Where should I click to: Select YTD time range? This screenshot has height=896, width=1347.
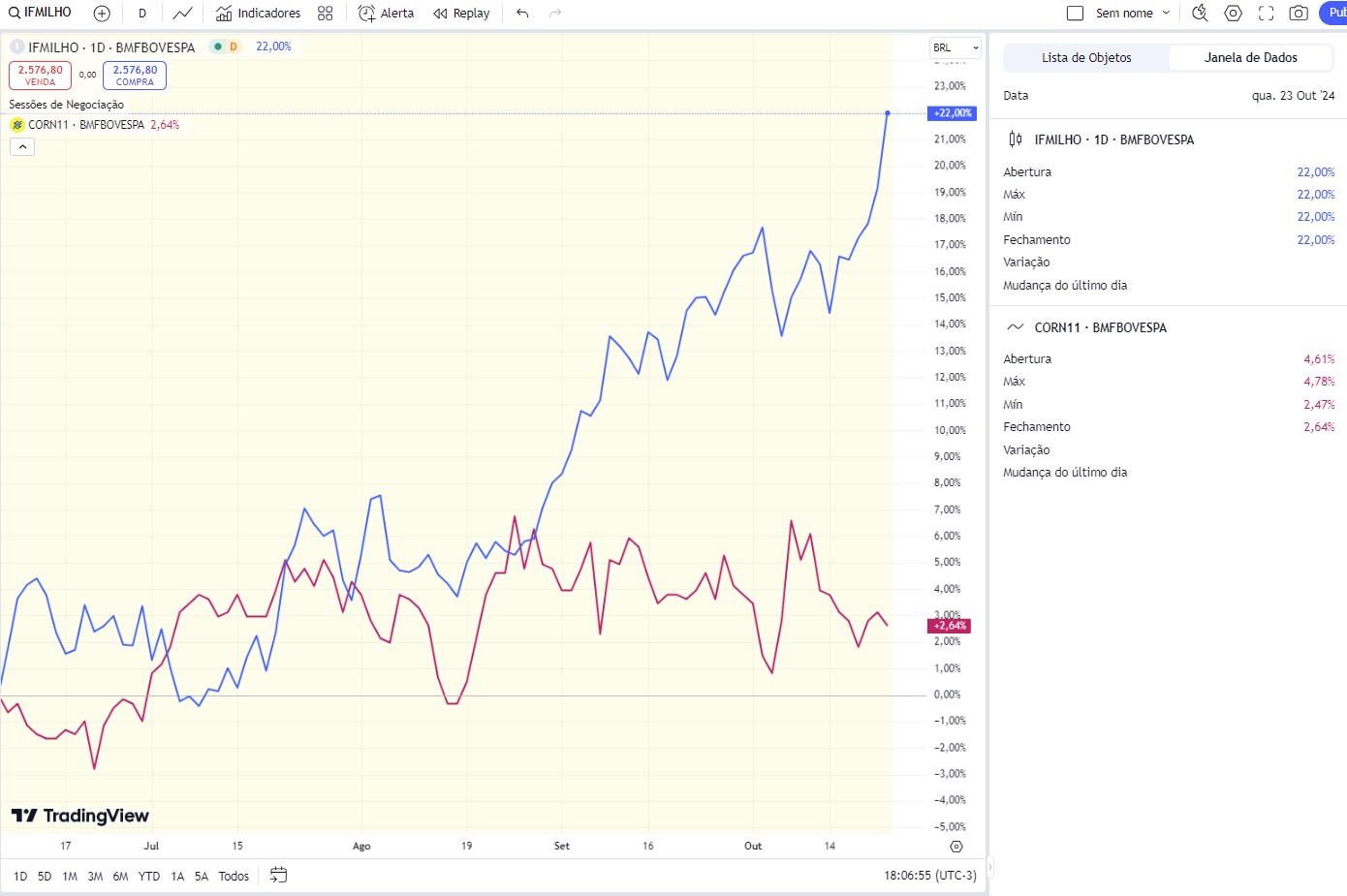tap(149, 877)
